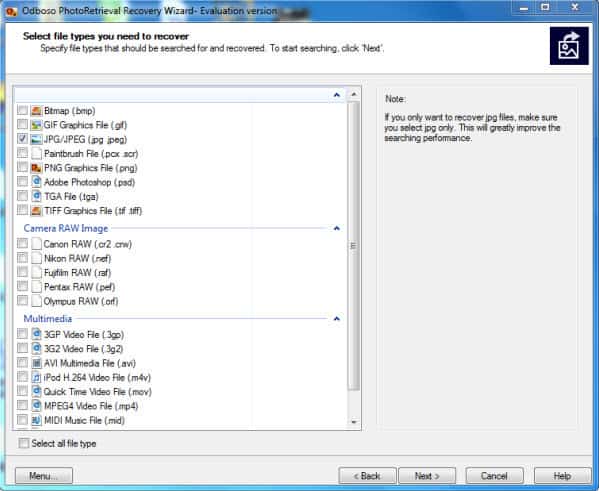The width and height of the screenshot is (599, 491).
Task: Click the MPEG4 Video File icon
Action: [36, 406]
